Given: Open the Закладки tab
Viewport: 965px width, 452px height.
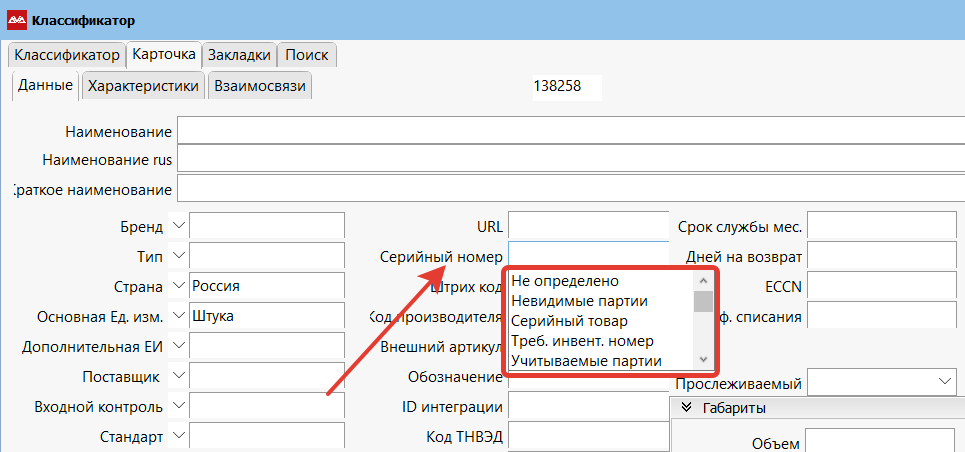Looking at the screenshot, I should click(238, 55).
